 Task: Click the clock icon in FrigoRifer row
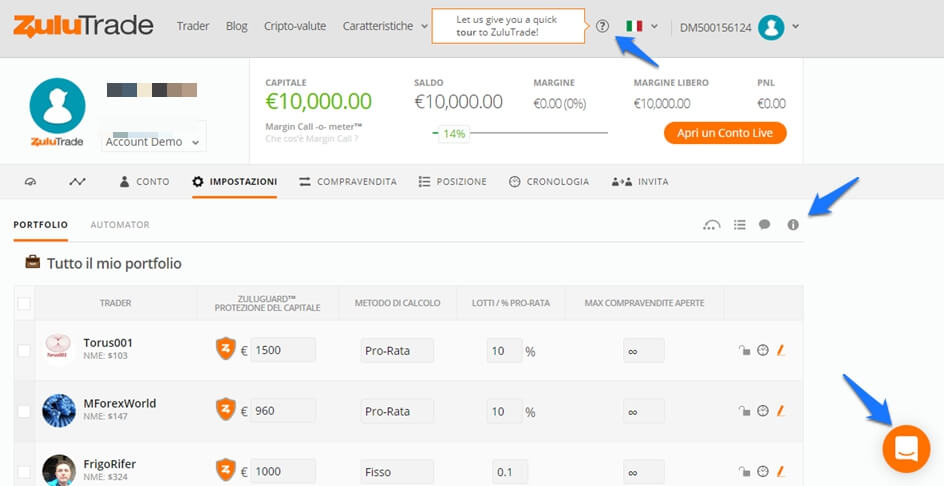tap(763, 472)
